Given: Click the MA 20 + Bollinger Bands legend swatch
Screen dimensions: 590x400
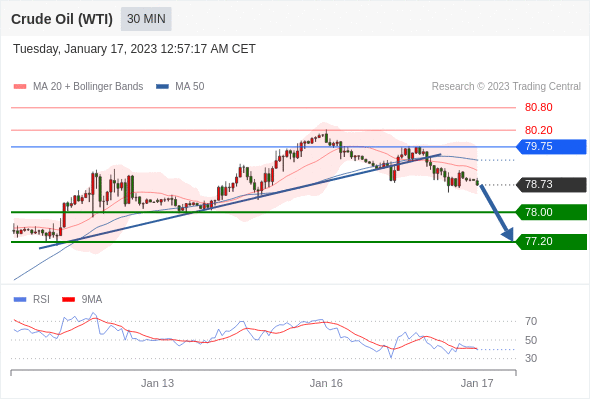Looking at the screenshot, I should [20, 87].
